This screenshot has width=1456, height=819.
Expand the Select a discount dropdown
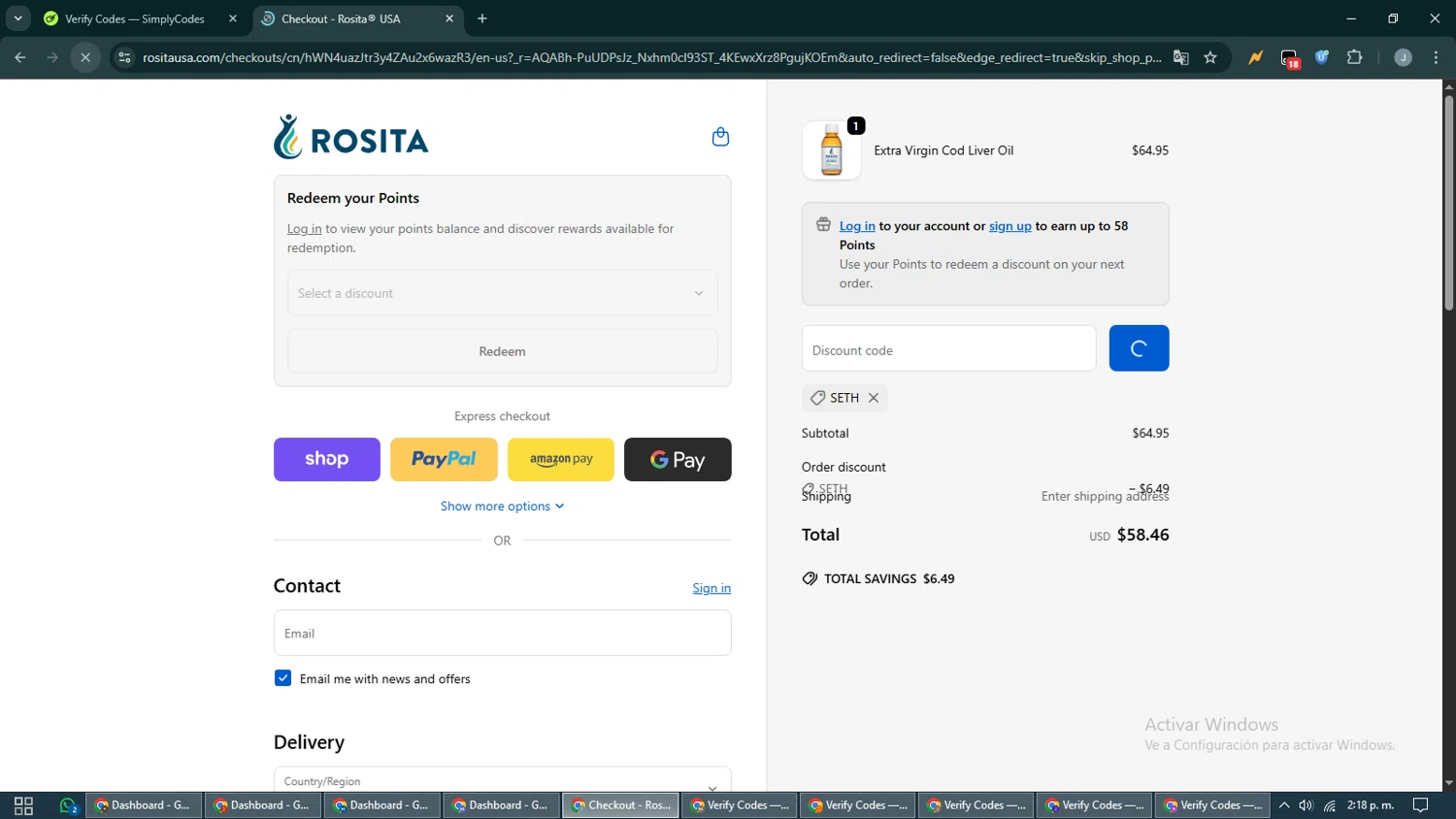(502, 293)
